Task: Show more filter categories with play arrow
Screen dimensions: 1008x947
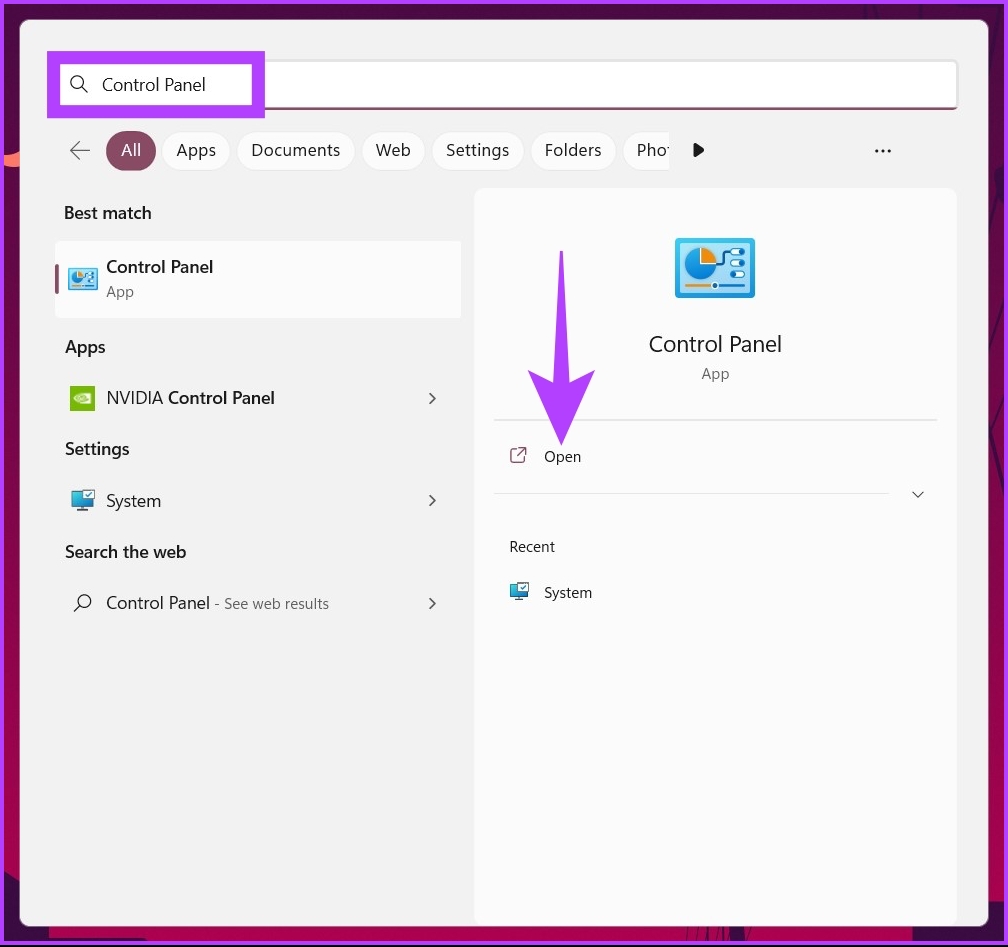Action: (x=697, y=150)
